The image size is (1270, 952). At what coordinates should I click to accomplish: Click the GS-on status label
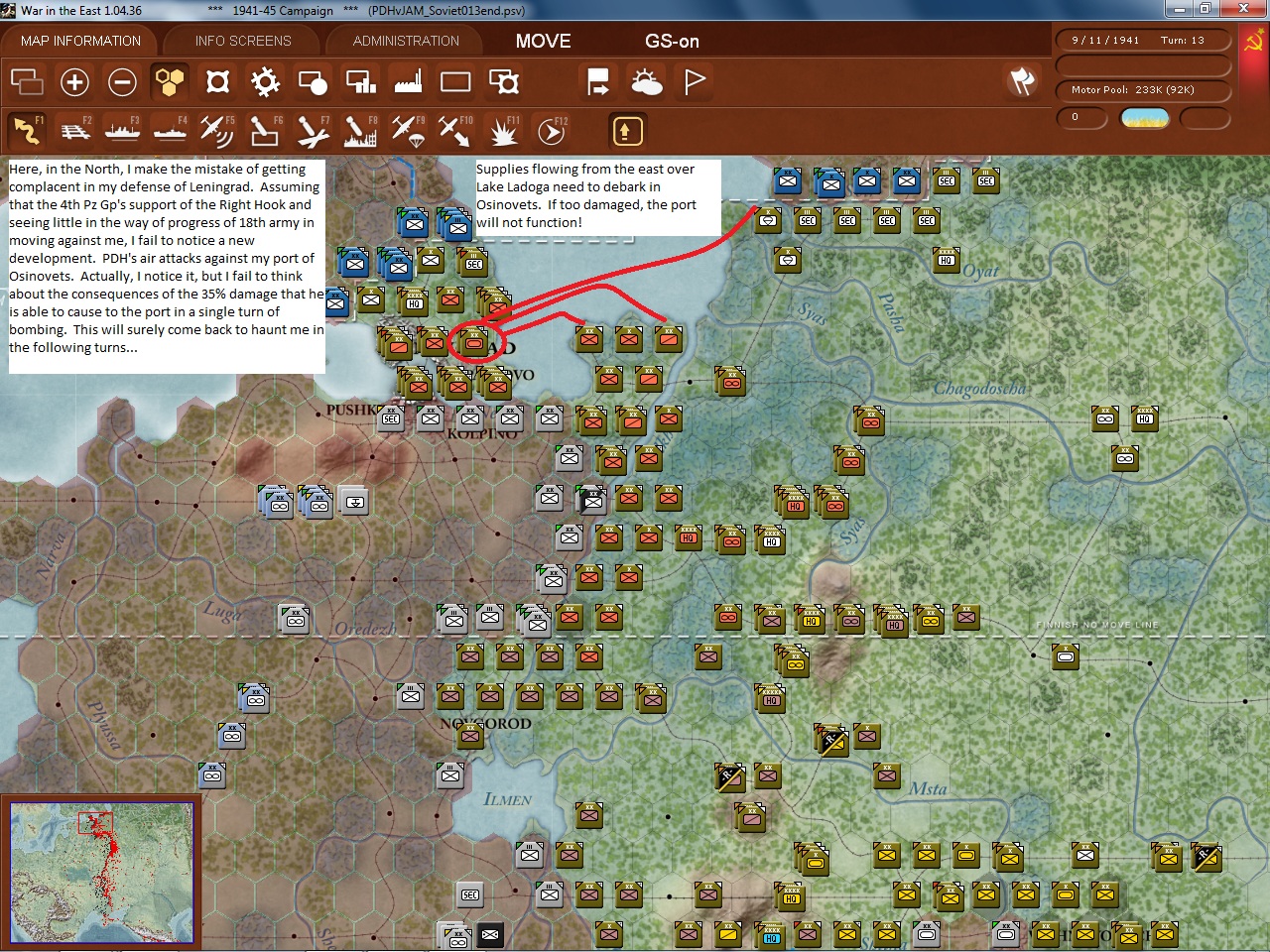672,41
